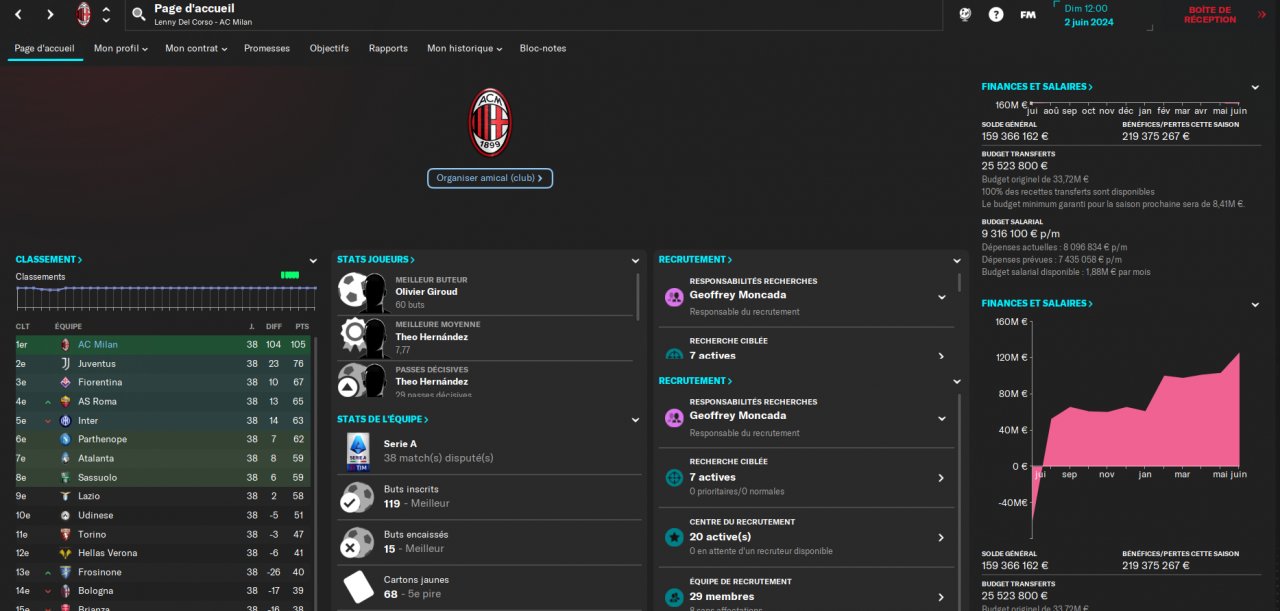Collapse the first Recrutement panel

(x=957, y=260)
